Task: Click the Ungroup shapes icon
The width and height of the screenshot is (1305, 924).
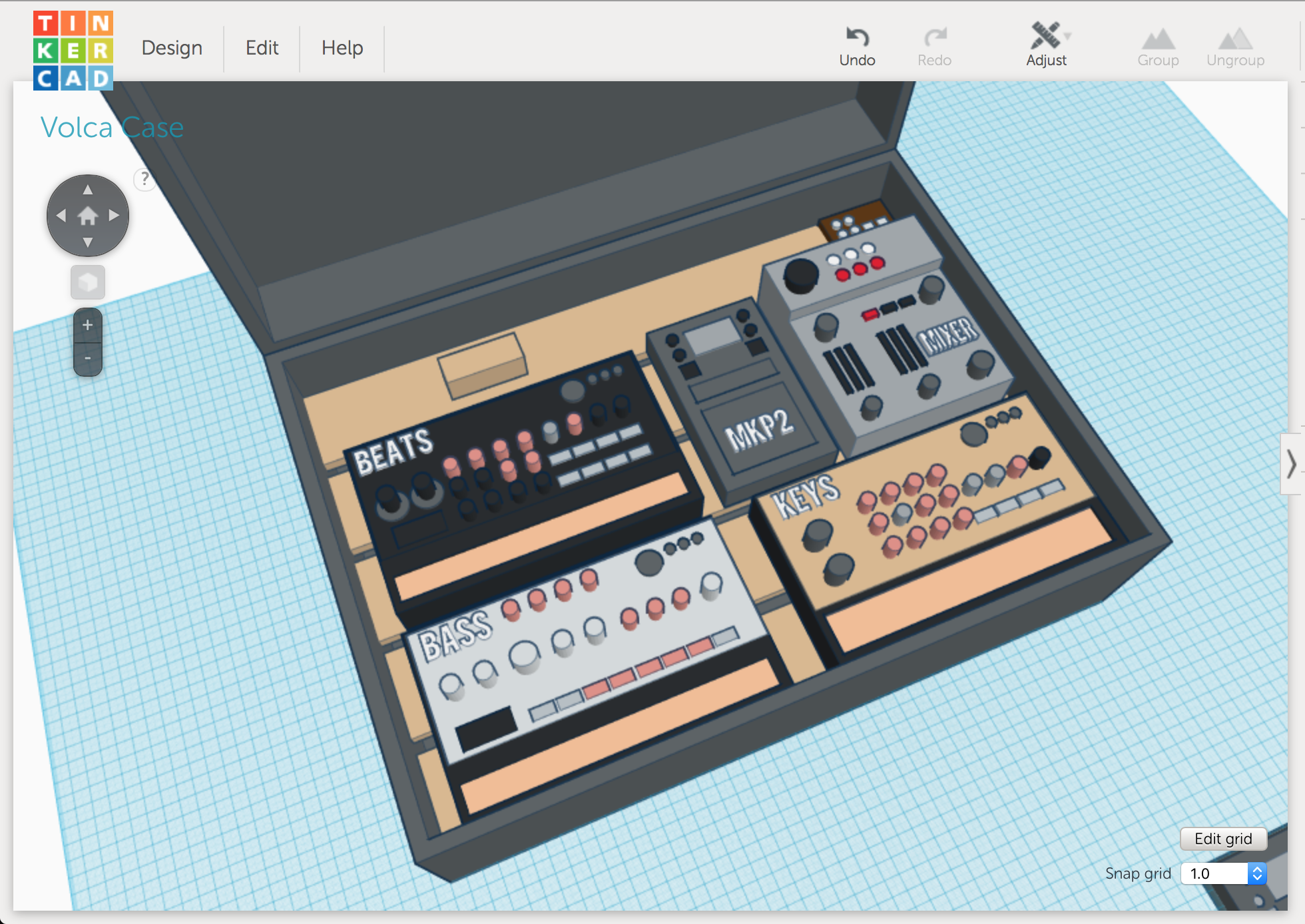Action: [x=1235, y=40]
